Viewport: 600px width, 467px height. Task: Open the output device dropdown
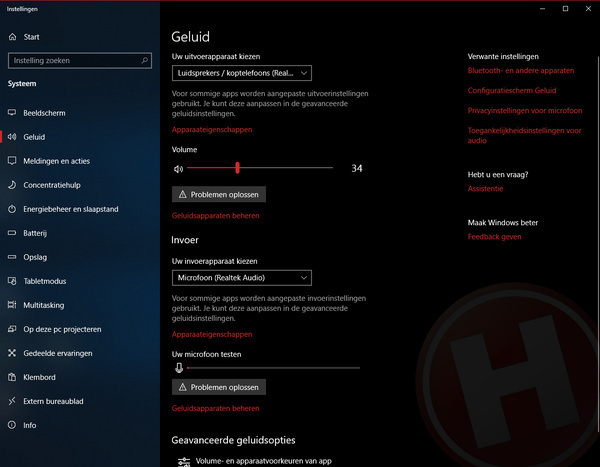coord(241,73)
